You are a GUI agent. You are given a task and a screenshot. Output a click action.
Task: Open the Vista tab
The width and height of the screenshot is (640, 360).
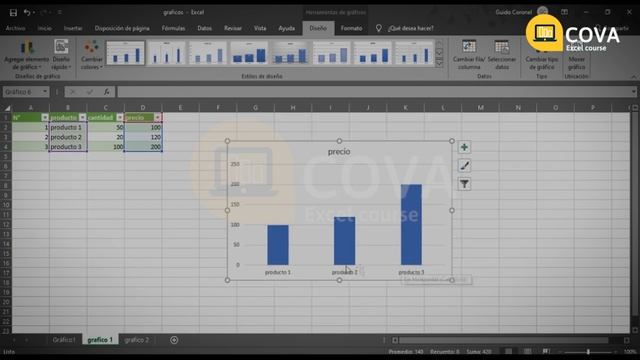tap(260, 28)
